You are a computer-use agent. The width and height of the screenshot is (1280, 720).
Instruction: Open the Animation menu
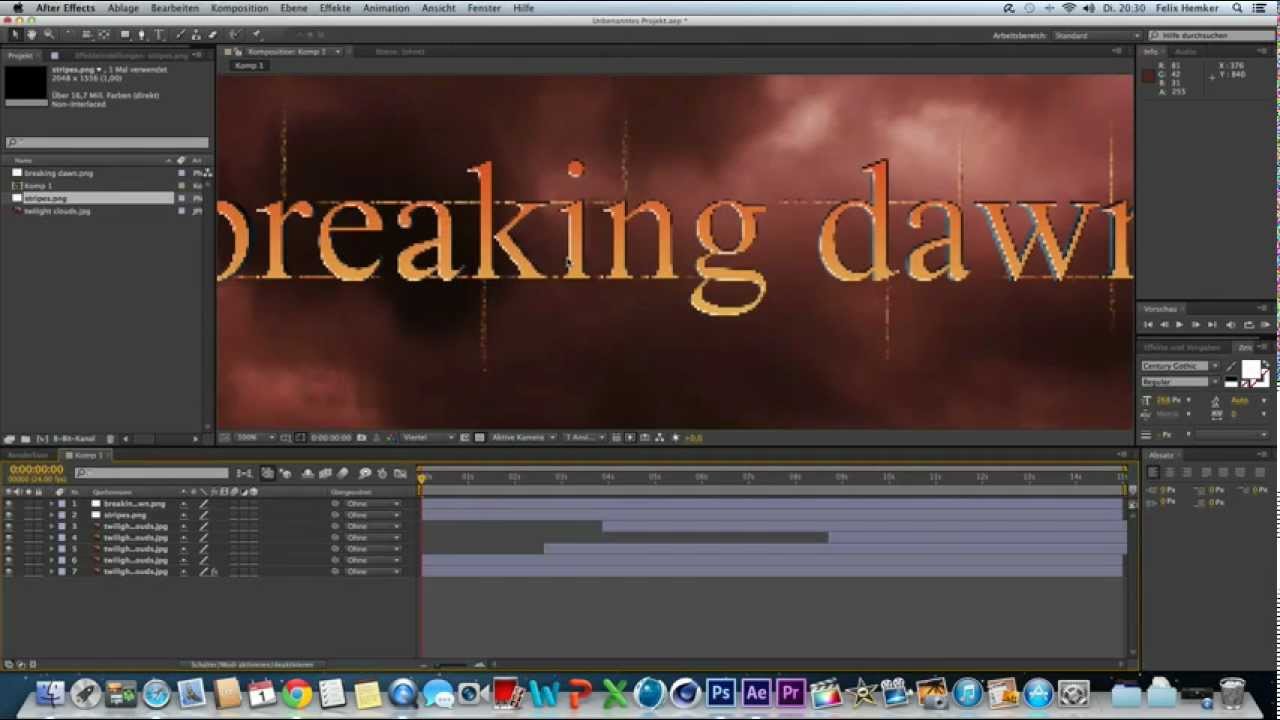click(386, 8)
